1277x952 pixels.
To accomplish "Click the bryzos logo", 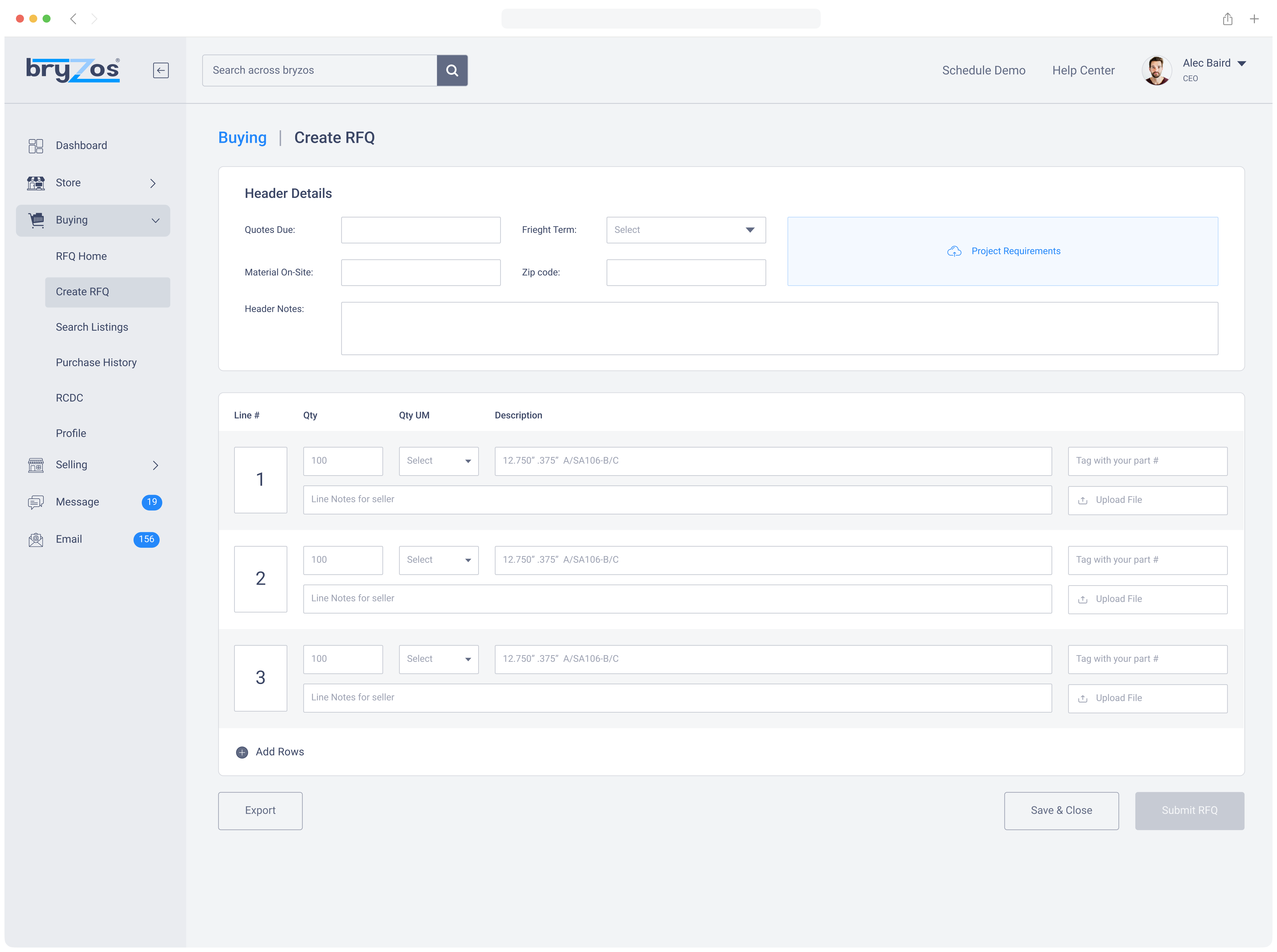I will pos(73,70).
